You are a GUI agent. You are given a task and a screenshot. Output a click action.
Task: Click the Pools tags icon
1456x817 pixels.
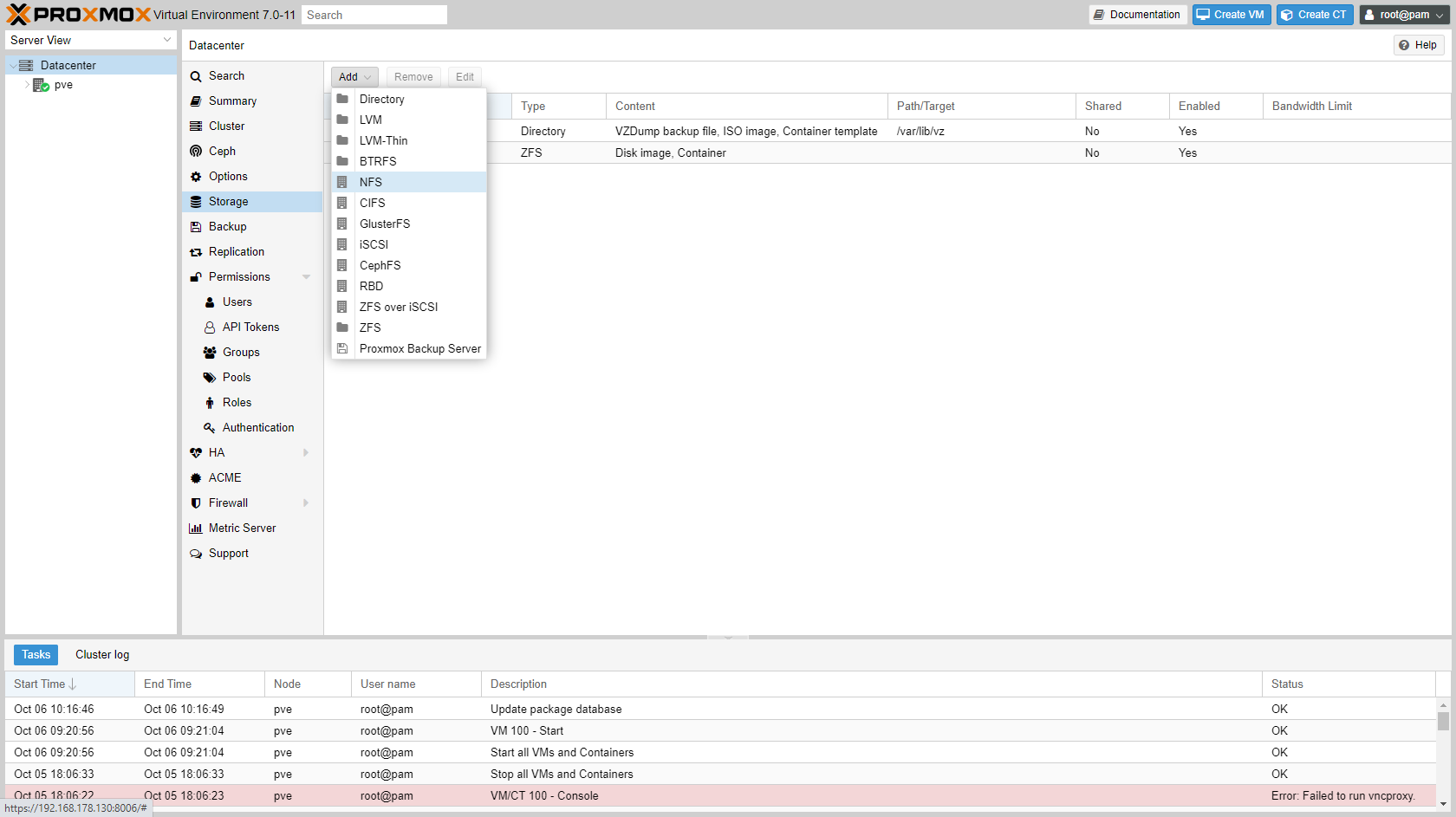coord(210,378)
